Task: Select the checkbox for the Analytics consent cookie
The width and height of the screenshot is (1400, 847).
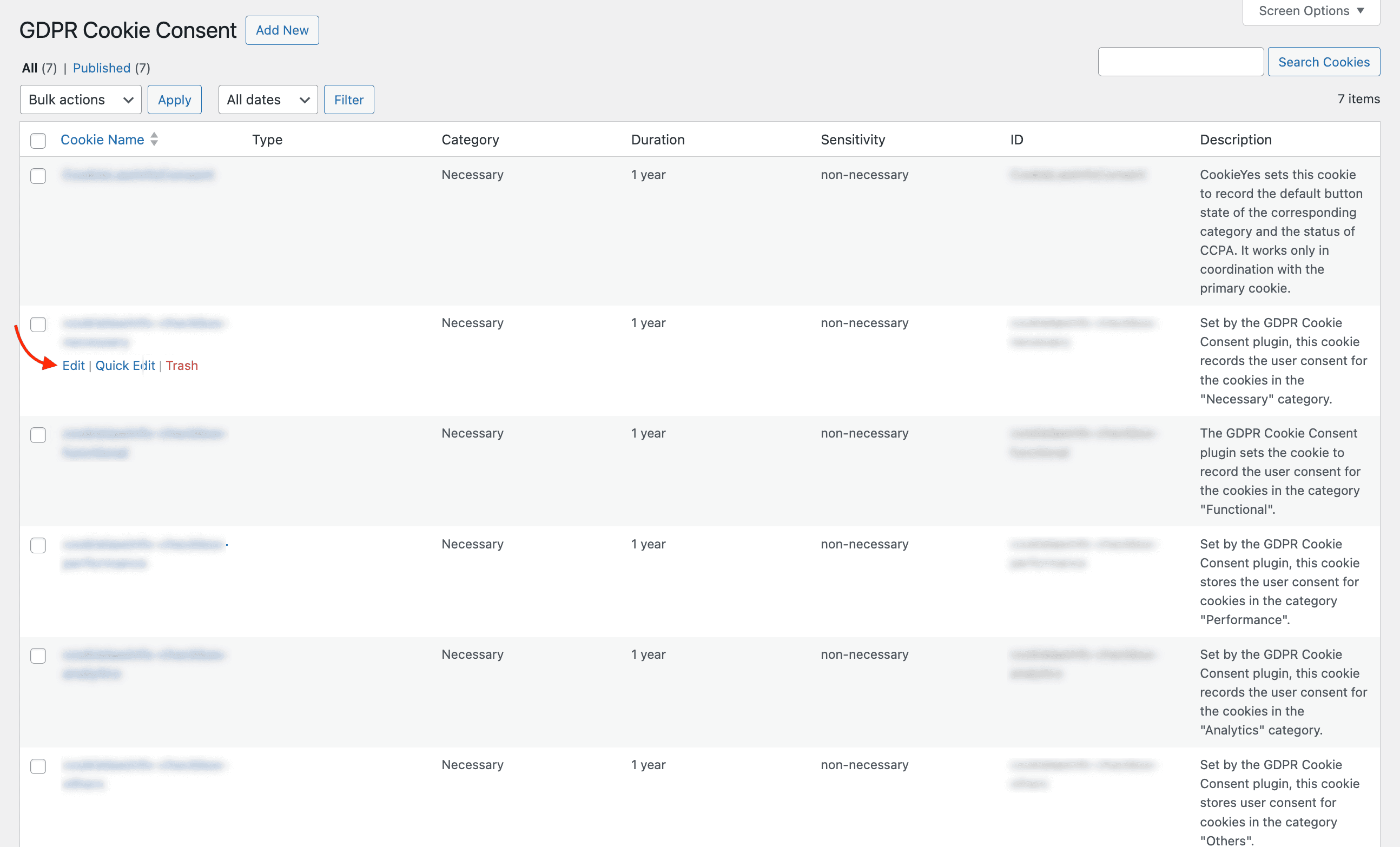Action: tap(38, 656)
